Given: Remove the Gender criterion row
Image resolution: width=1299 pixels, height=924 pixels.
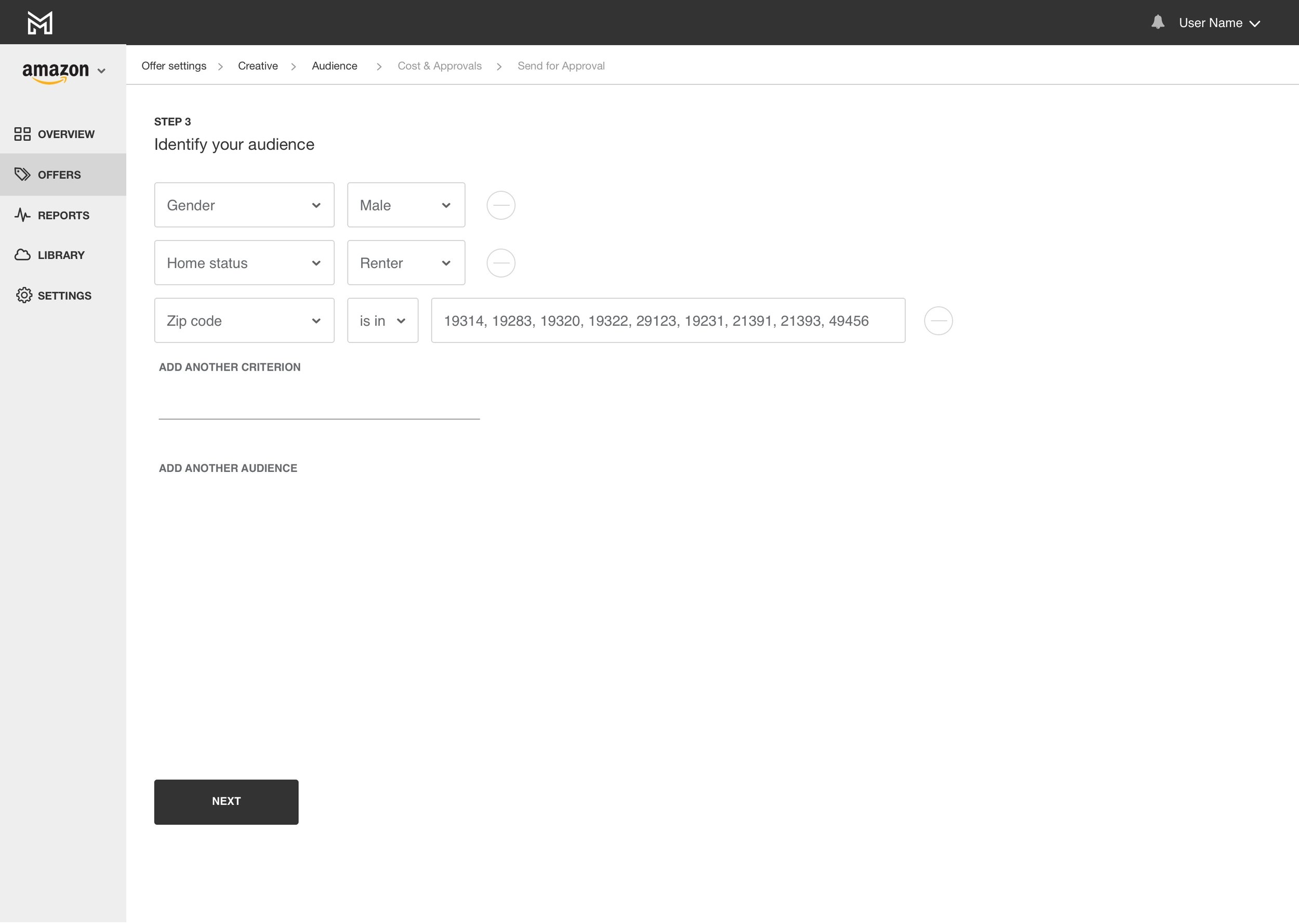Looking at the screenshot, I should click(x=500, y=205).
